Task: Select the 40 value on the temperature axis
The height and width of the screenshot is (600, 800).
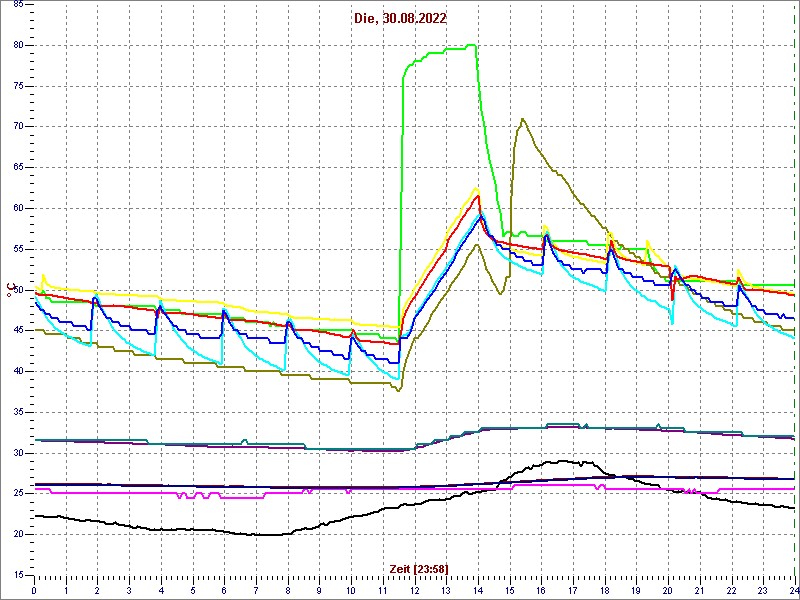Action: [17, 371]
